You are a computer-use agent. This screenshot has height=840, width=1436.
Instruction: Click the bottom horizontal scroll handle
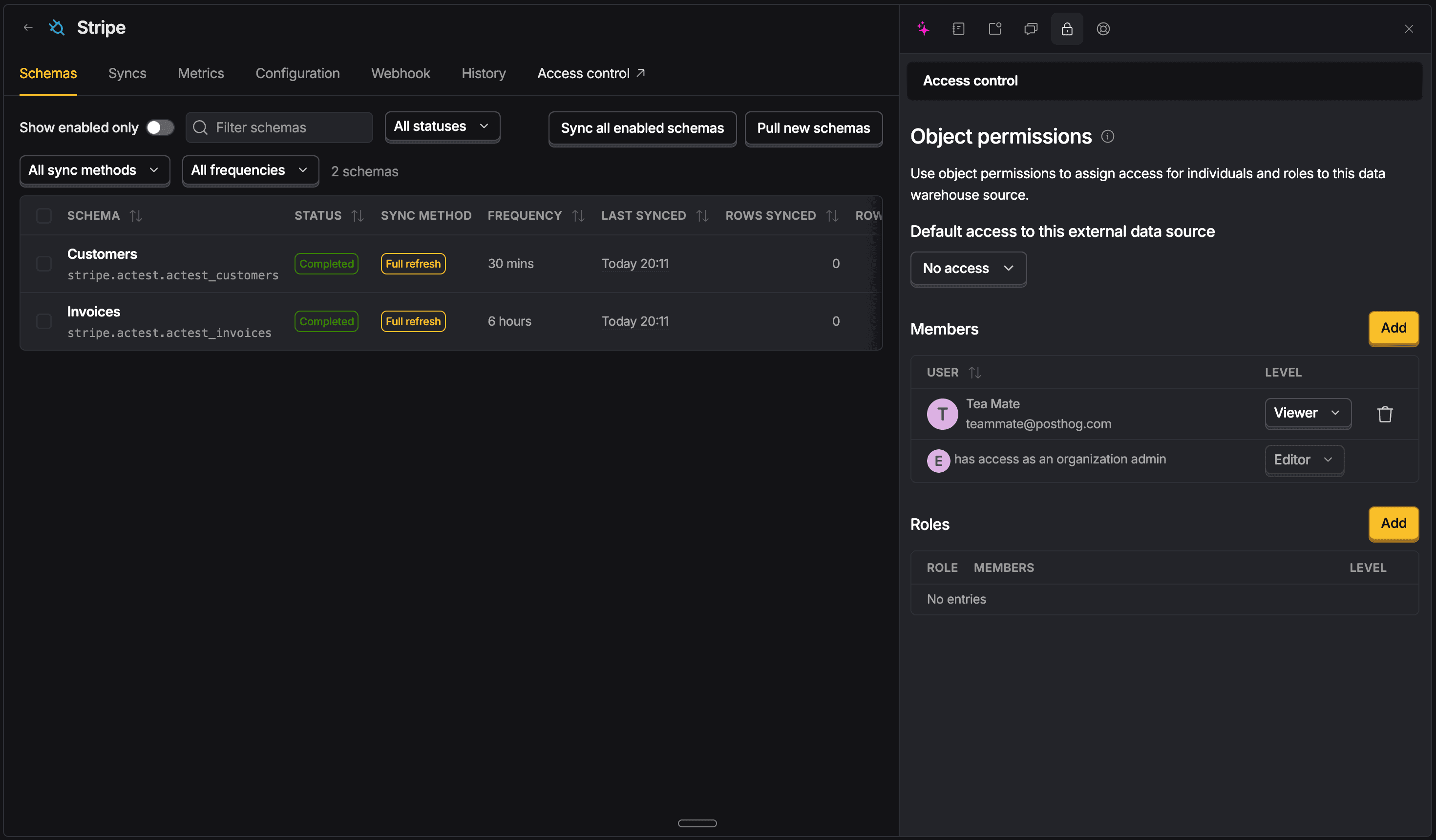point(697,823)
